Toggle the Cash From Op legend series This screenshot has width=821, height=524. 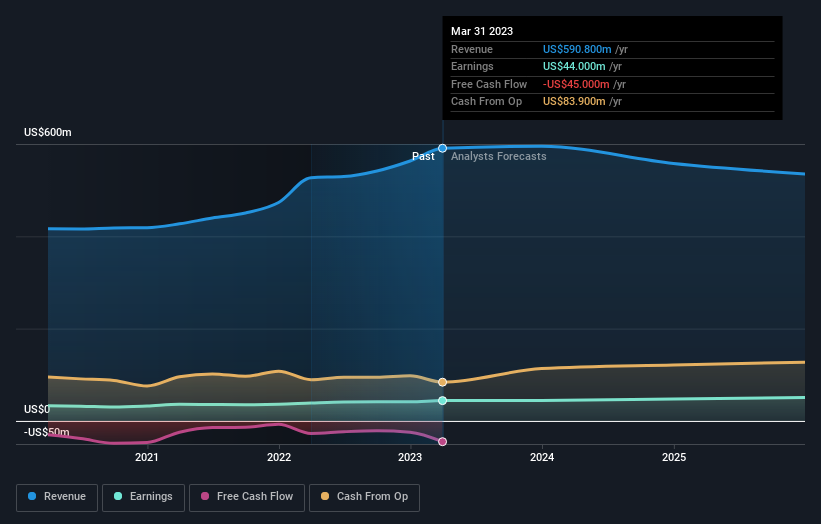pos(364,497)
